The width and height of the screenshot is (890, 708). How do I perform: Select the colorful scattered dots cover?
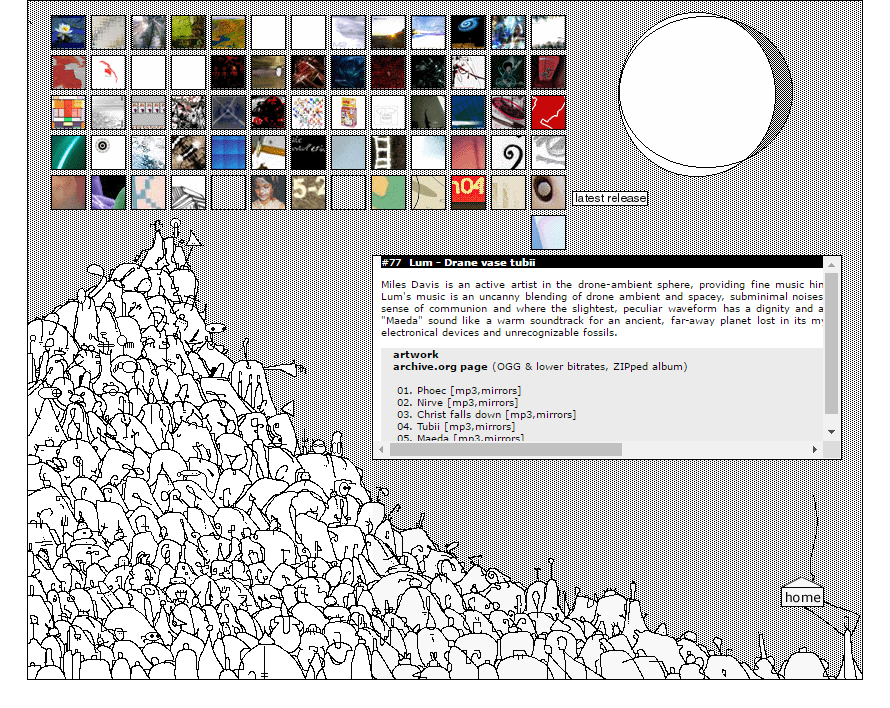(x=308, y=112)
